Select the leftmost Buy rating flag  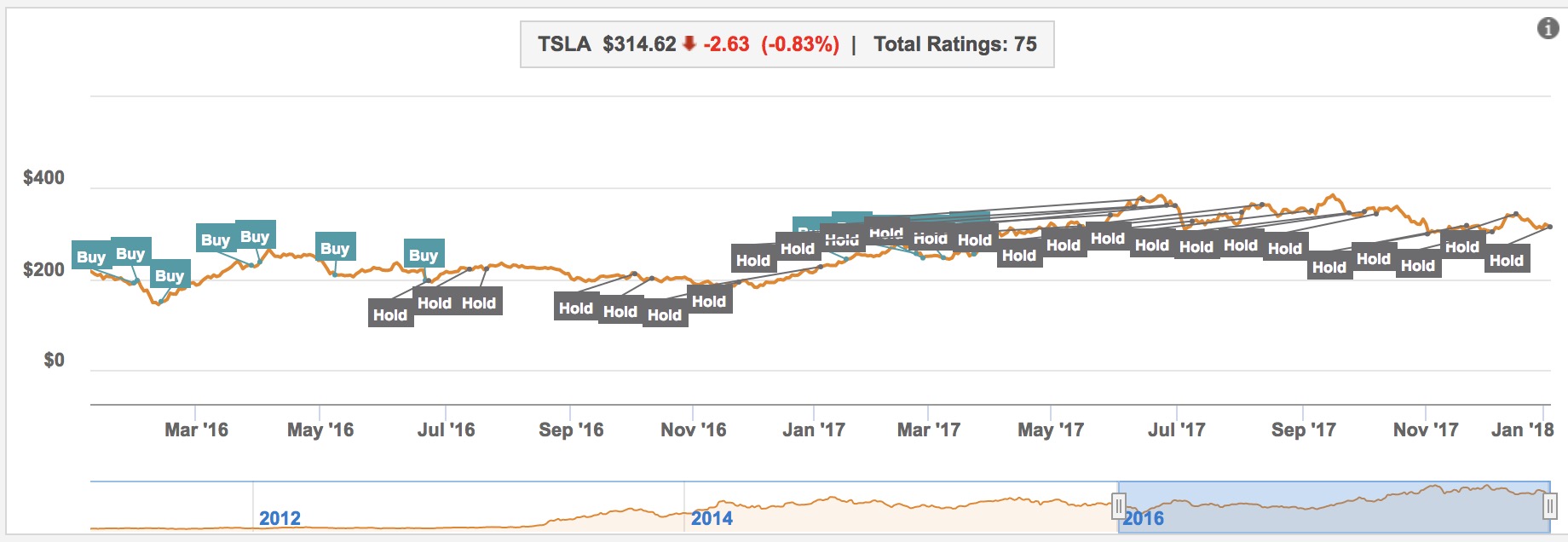[x=90, y=256]
